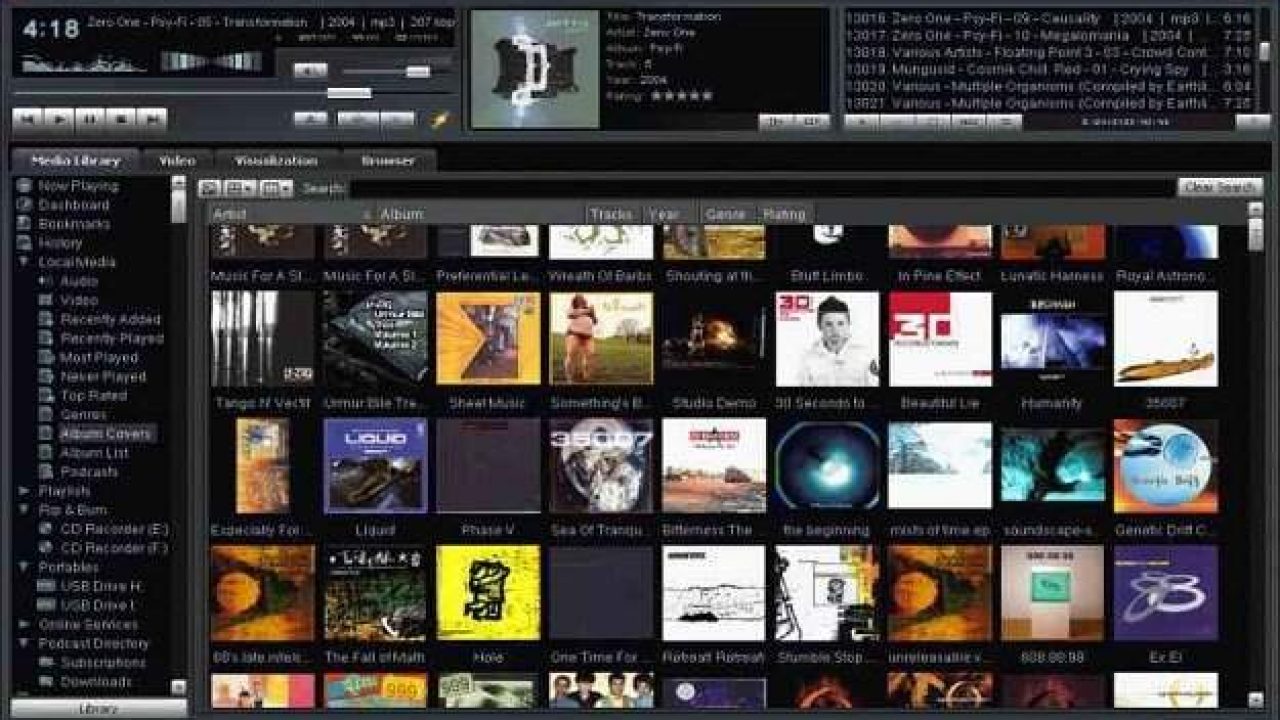Select the Ex:El album cover
The width and height of the screenshot is (1280, 720).
pos(1166,593)
